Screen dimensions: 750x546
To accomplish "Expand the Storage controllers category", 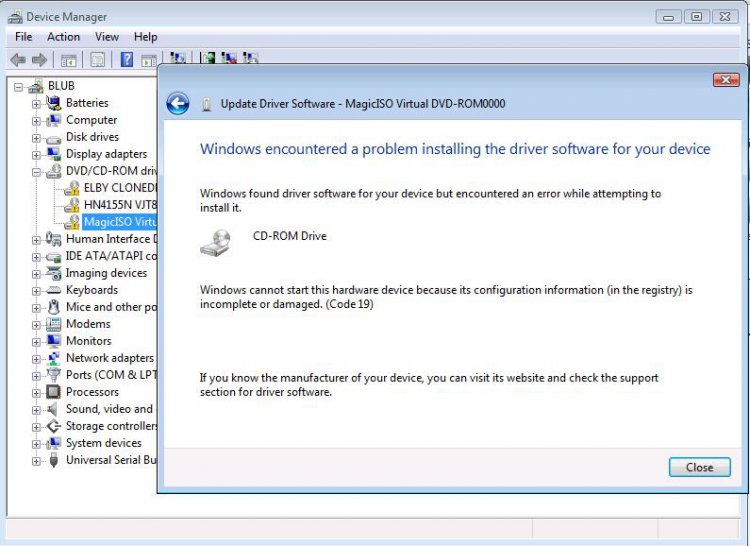I will 36,427.
